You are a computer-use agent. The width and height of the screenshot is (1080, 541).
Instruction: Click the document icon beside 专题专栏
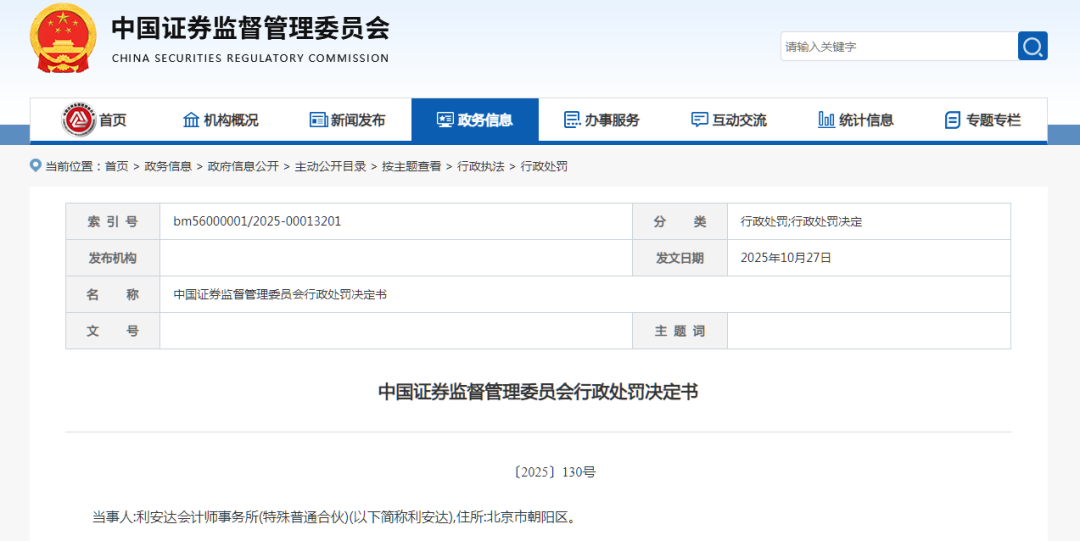click(953, 120)
